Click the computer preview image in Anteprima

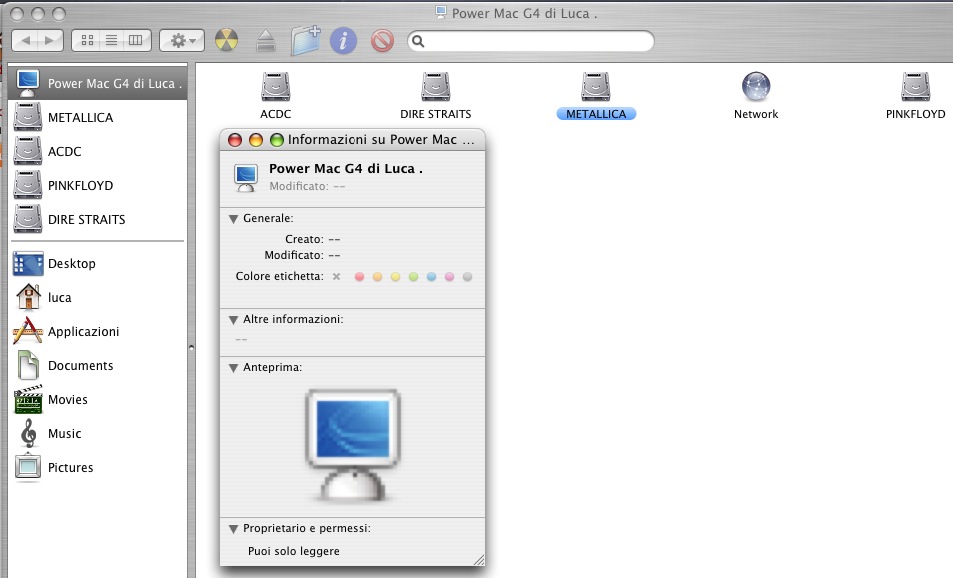(353, 446)
